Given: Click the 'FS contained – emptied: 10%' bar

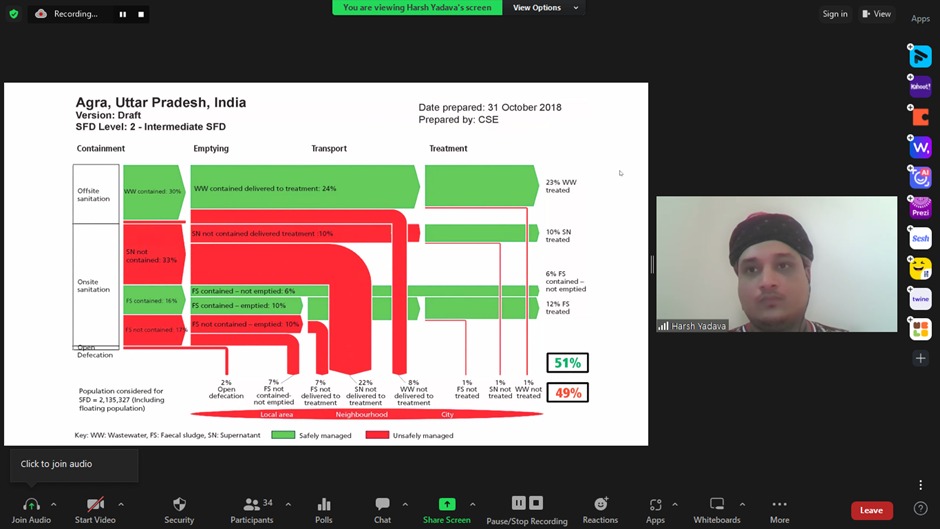Looking at the screenshot, I should (246, 305).
